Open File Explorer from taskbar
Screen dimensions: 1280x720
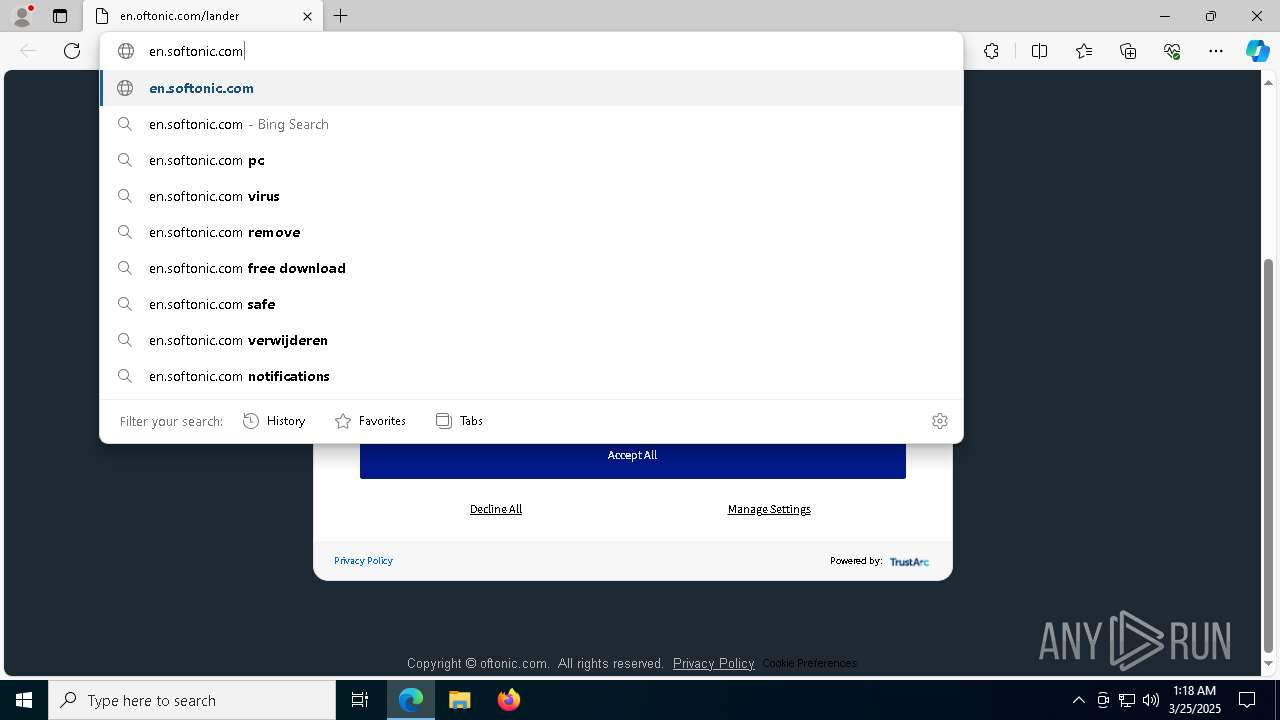459,700
